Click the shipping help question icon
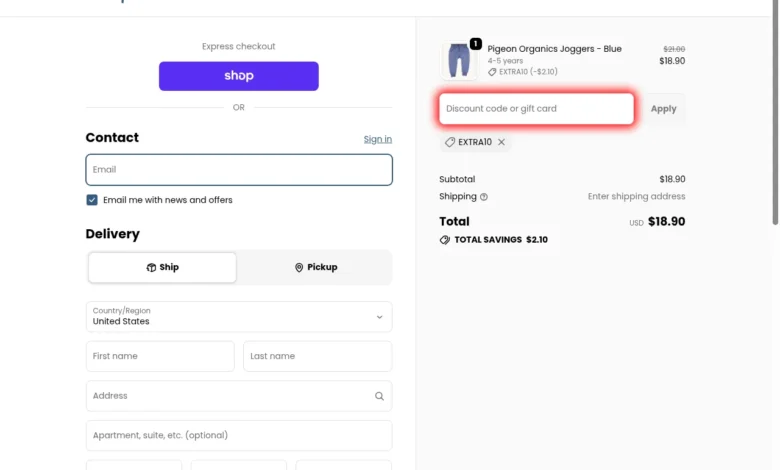 (x=484, y=197)
